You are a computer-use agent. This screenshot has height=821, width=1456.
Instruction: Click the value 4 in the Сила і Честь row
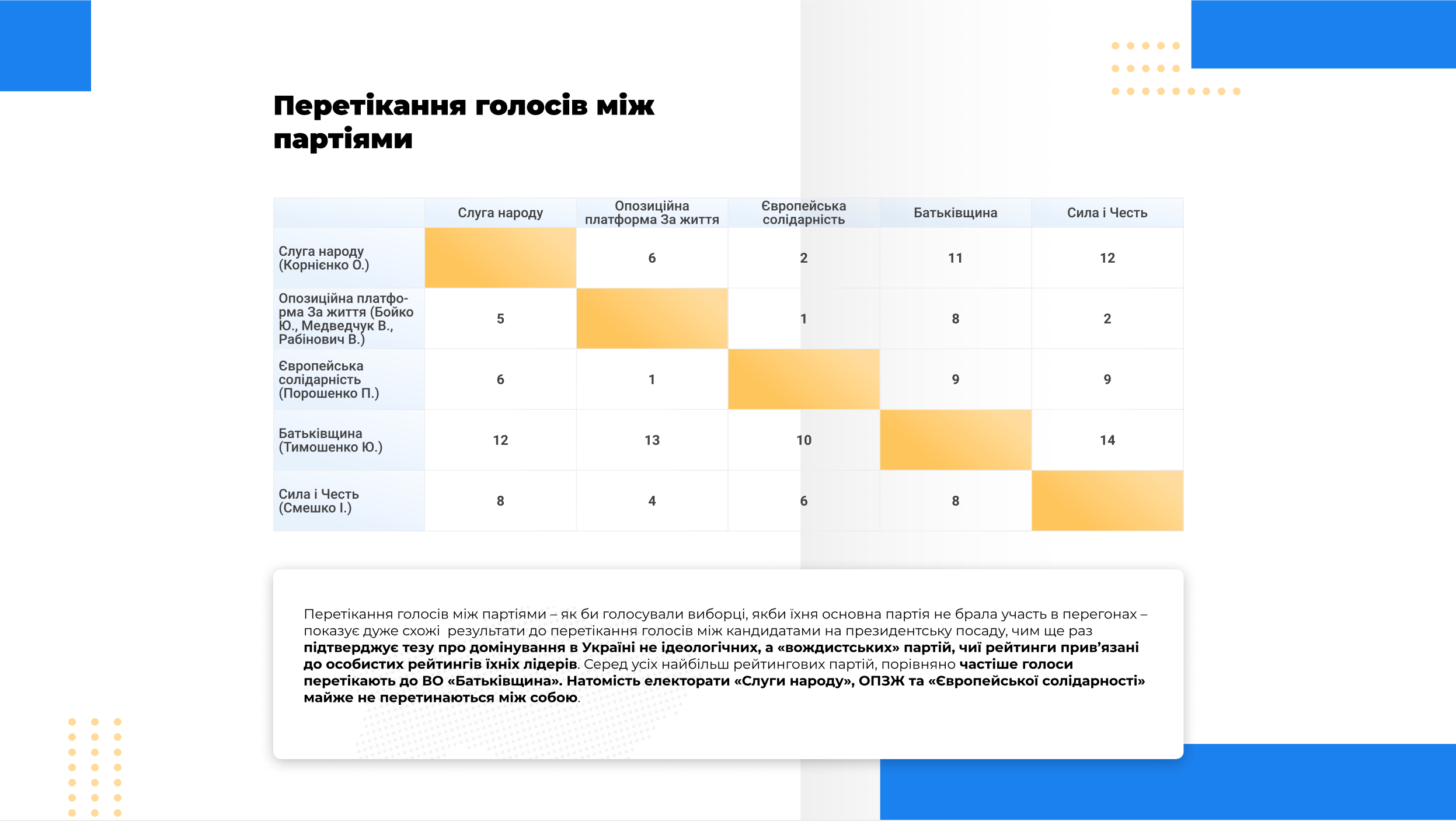(x=652, y=501)
